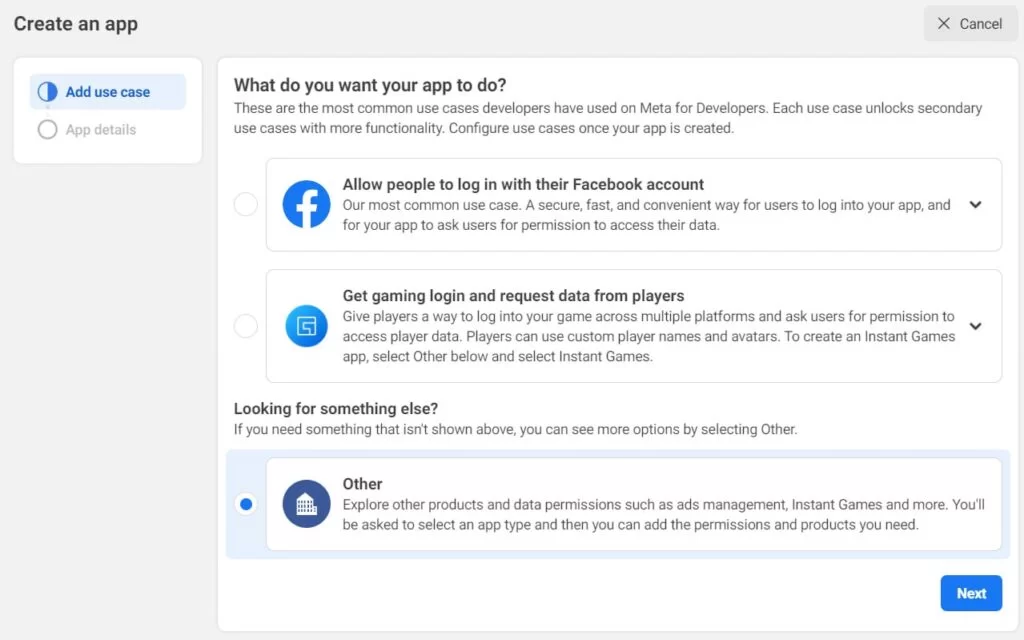Screen dimensions: 1024x640
Task: Select the Other use case radio button
Action: point(246,504)
